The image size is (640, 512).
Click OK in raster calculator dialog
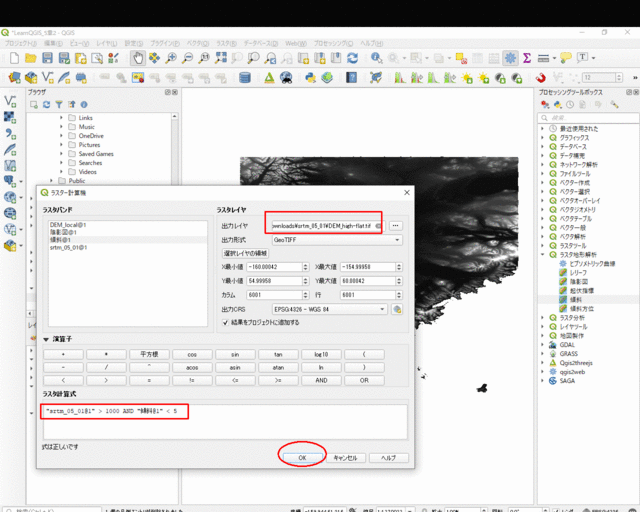[x=302, y=458]
